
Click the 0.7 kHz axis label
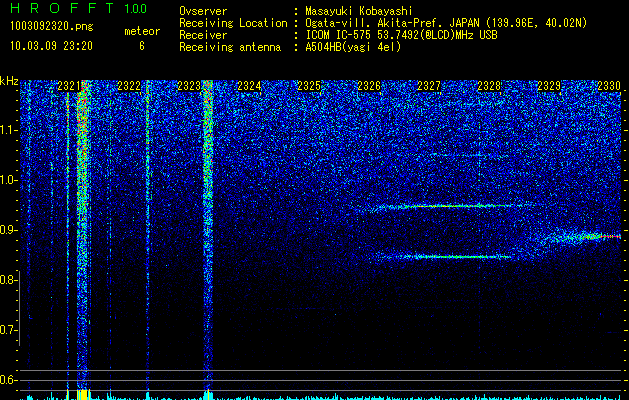pos(8,330)
